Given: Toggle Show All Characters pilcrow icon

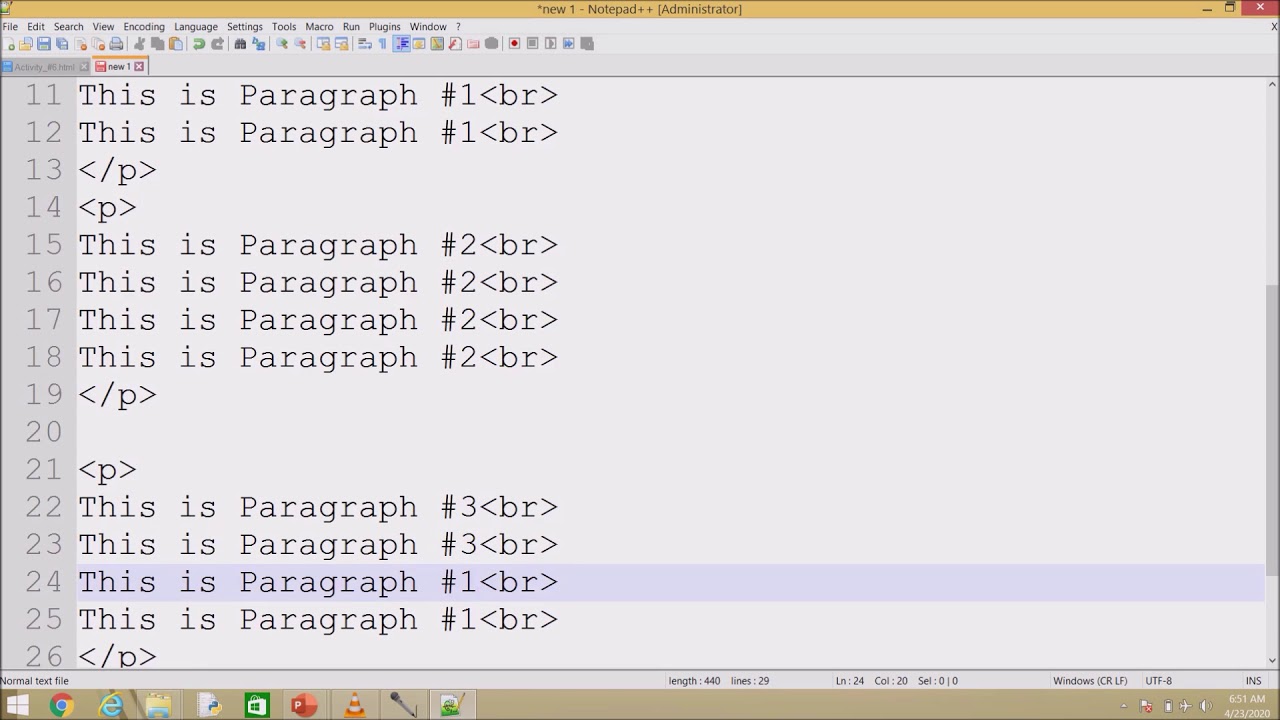Looking at the screenshot, I should (382, 44).
